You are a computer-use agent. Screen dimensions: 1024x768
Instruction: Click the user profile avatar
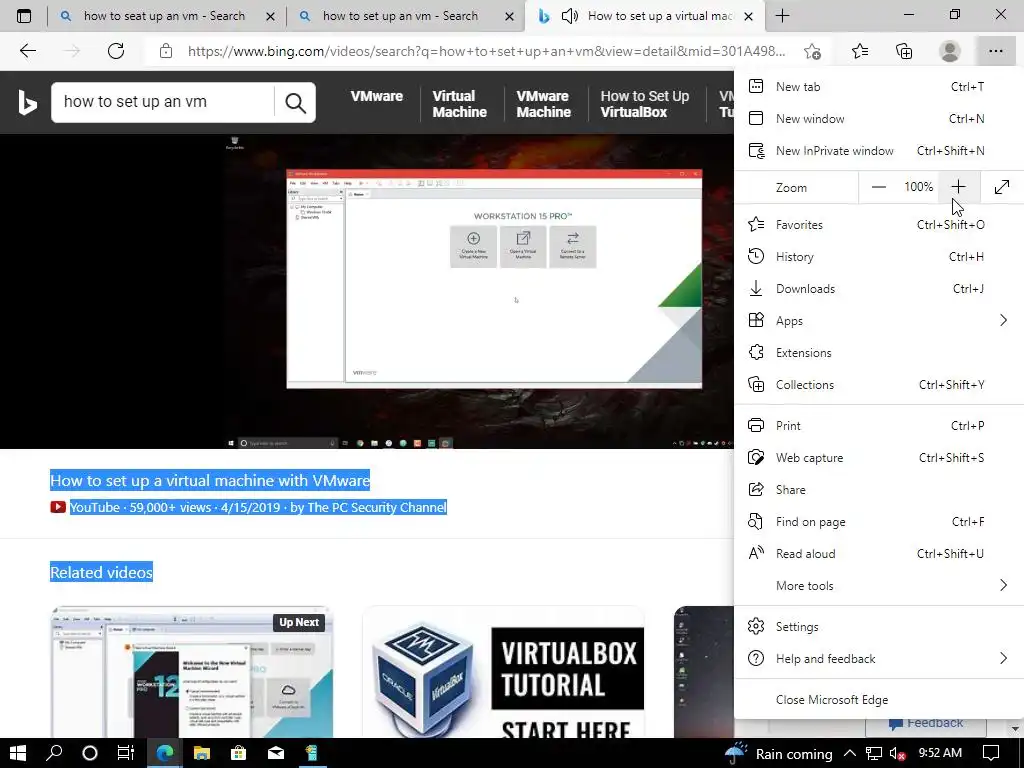(x=950, y=51)
